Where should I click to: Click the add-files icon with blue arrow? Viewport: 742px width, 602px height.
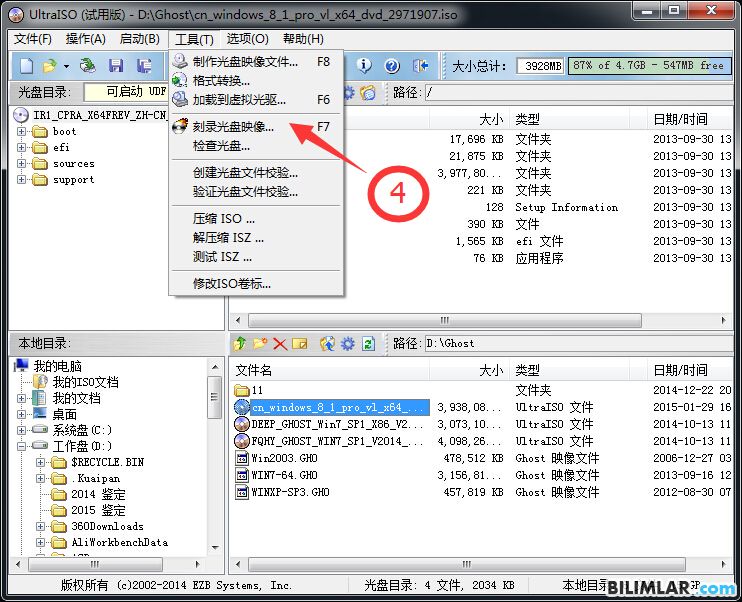coord(327,343)
